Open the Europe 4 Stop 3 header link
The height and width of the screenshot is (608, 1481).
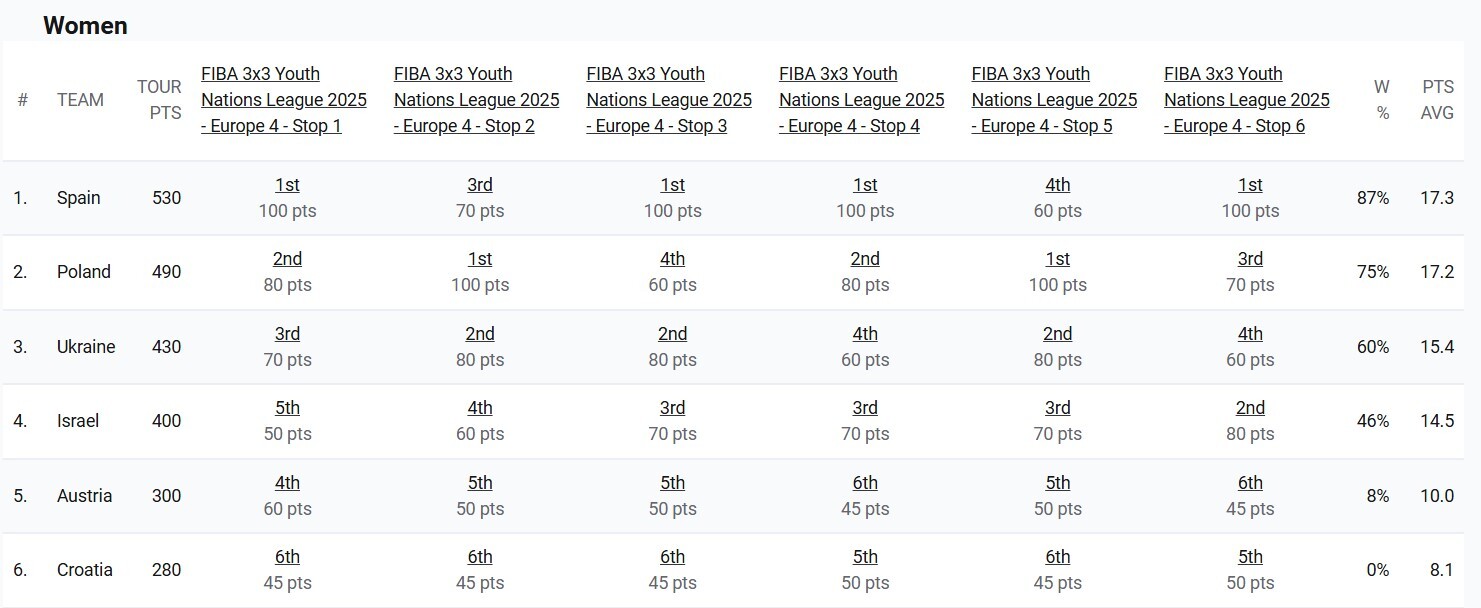[669, 100]
